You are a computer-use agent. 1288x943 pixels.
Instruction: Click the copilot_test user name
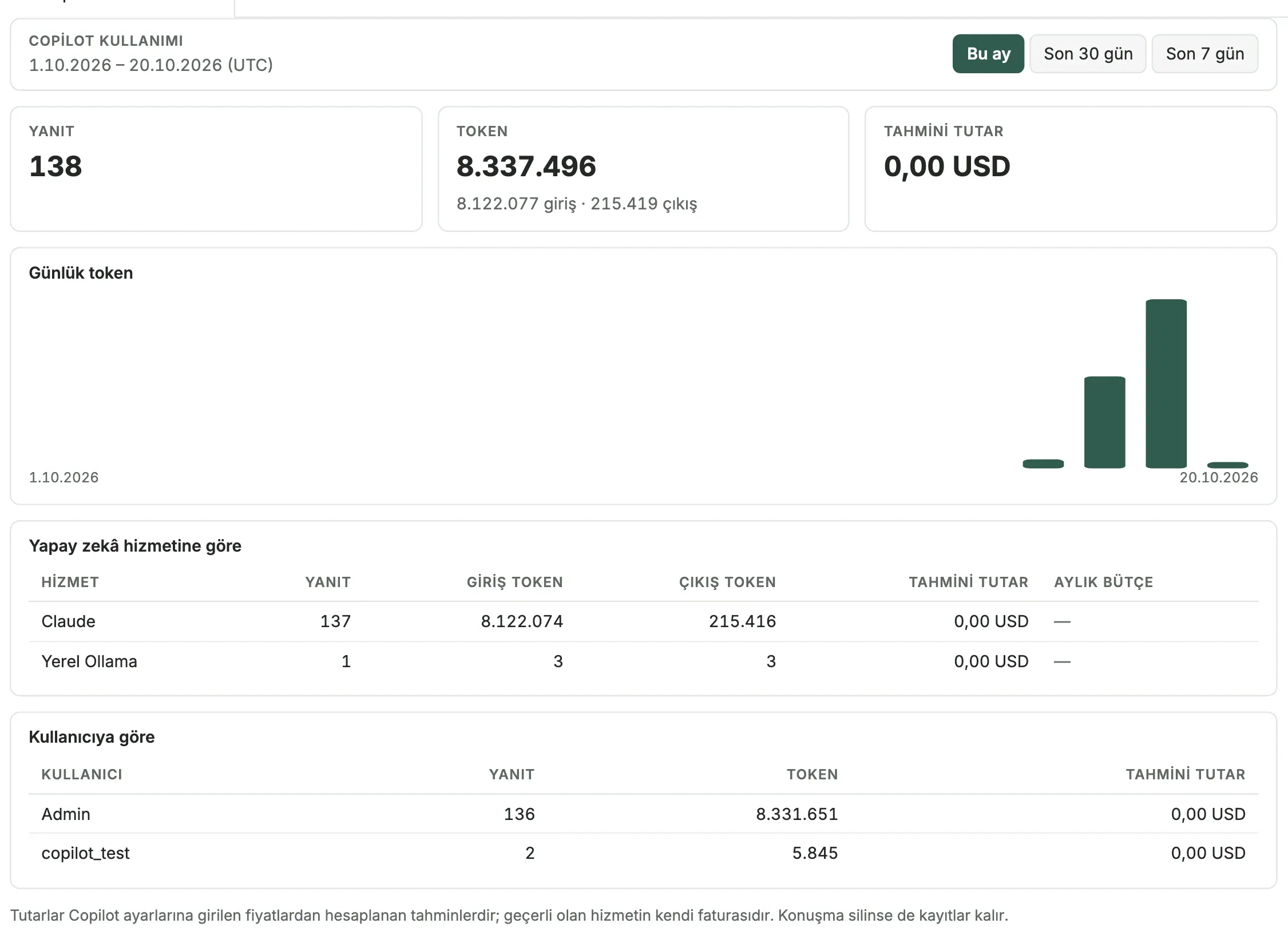[x=86, y=853]
